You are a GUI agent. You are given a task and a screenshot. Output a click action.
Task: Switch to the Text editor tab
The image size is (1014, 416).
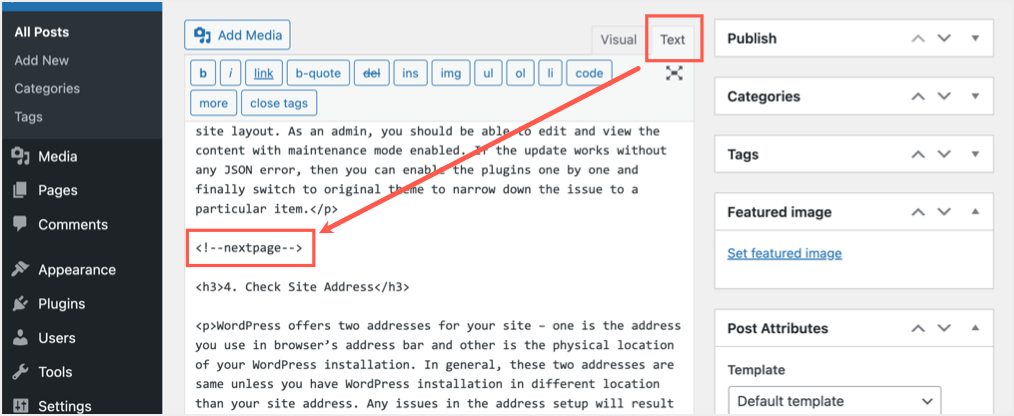point(672,40)
